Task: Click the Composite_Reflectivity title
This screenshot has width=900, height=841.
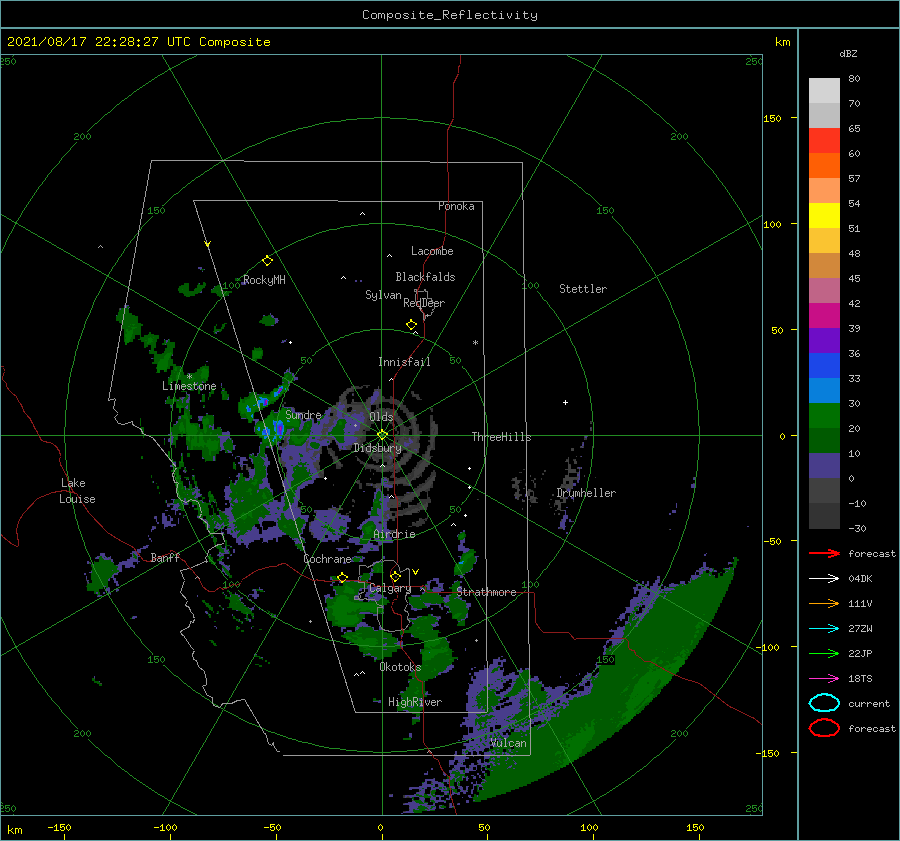Action: click(x=450, y=15)
